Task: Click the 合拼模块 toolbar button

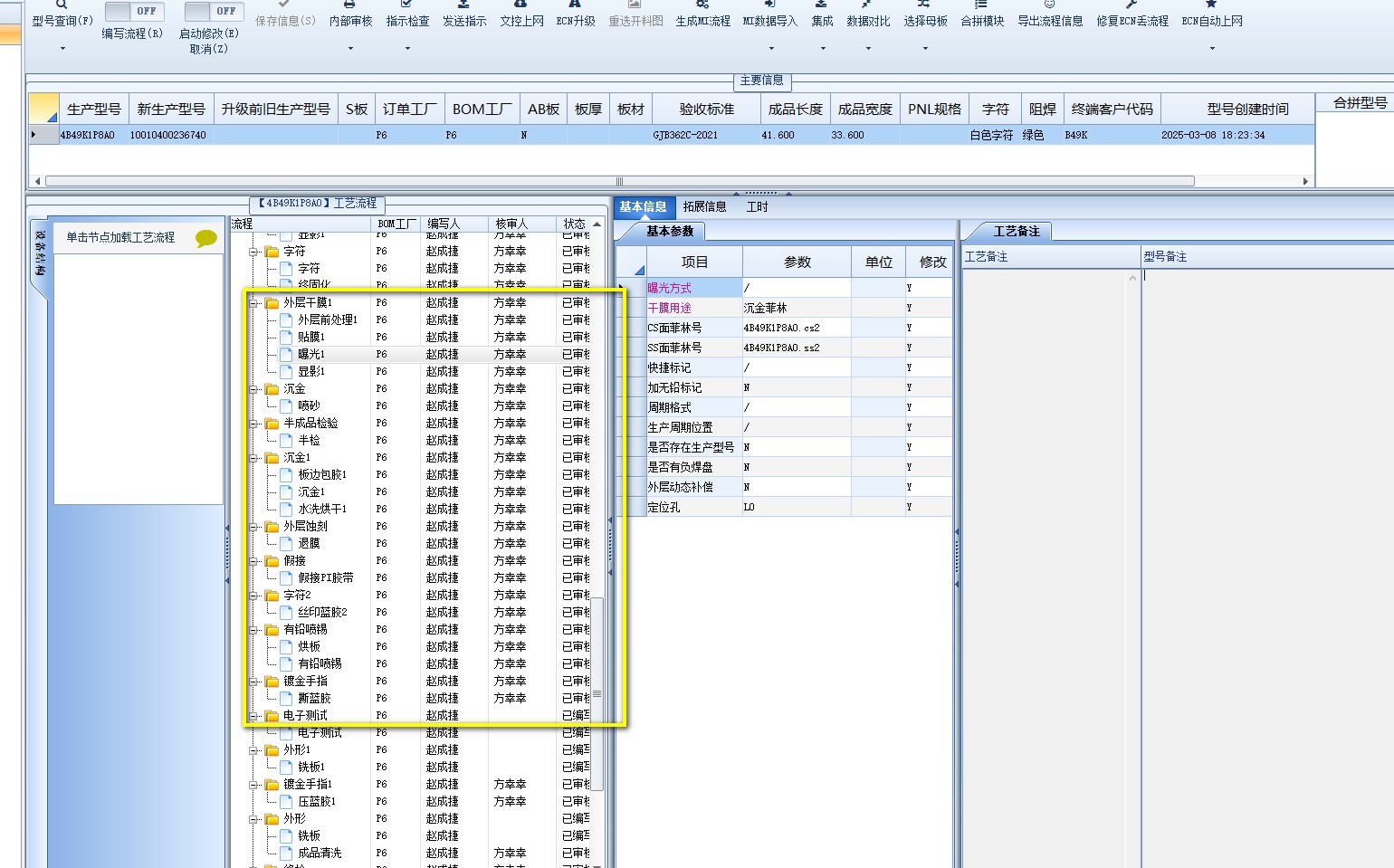Action: [x=982, y=14]
